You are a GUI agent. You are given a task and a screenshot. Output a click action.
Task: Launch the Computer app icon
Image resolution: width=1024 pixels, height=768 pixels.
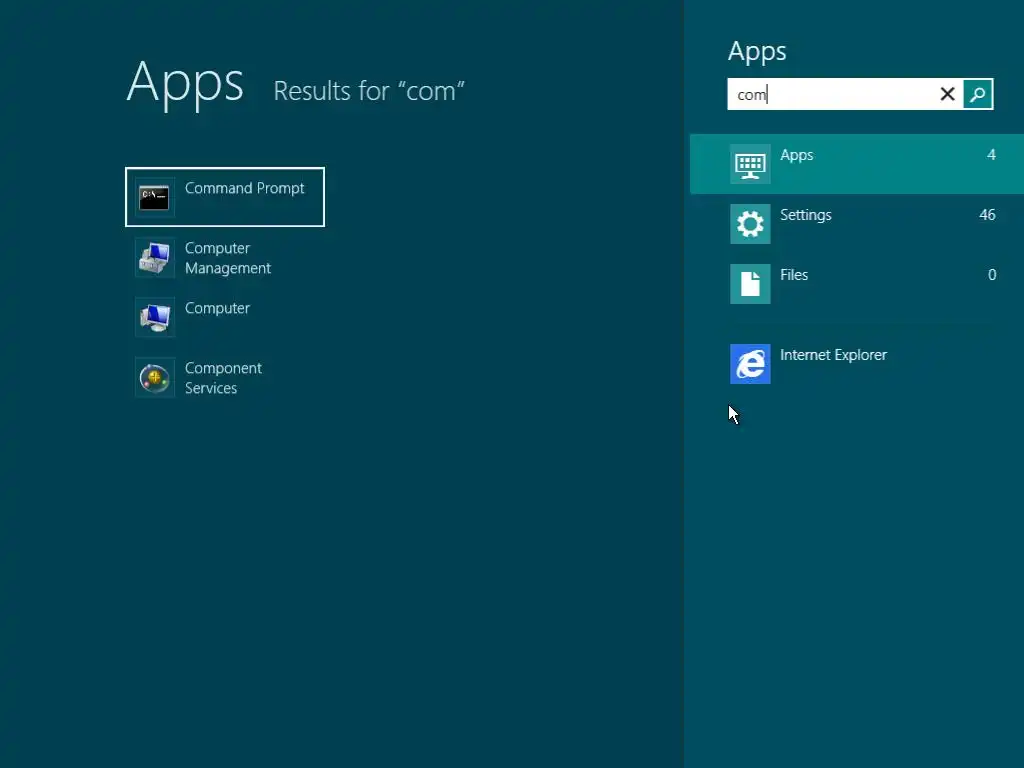click(155, 317)
